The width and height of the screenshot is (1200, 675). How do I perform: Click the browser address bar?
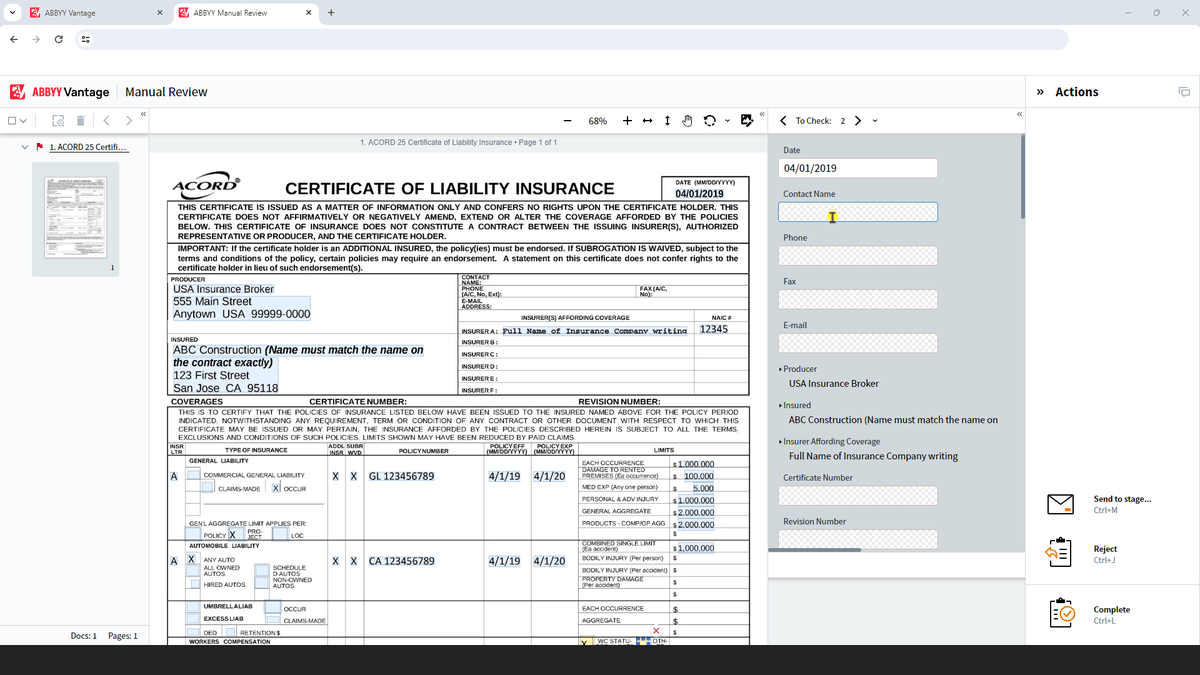(x=580, y=39)
